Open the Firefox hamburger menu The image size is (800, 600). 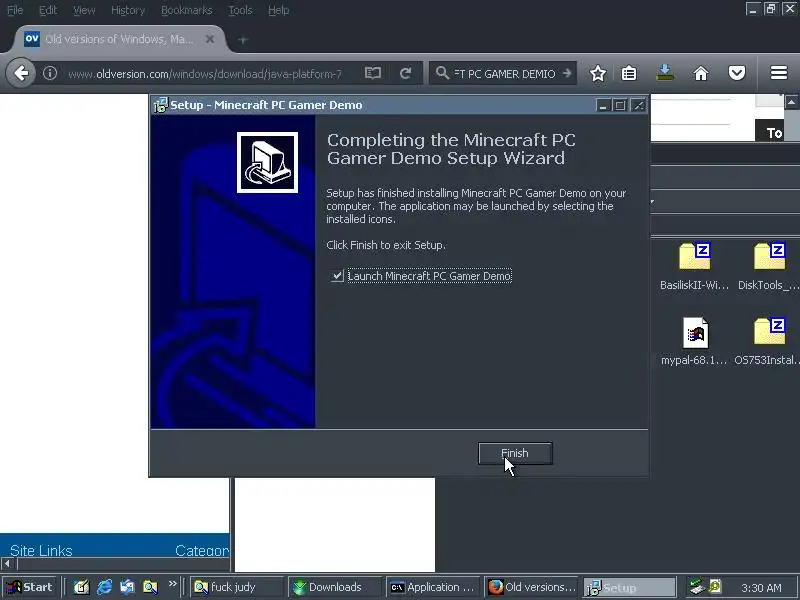coord(779,73)
